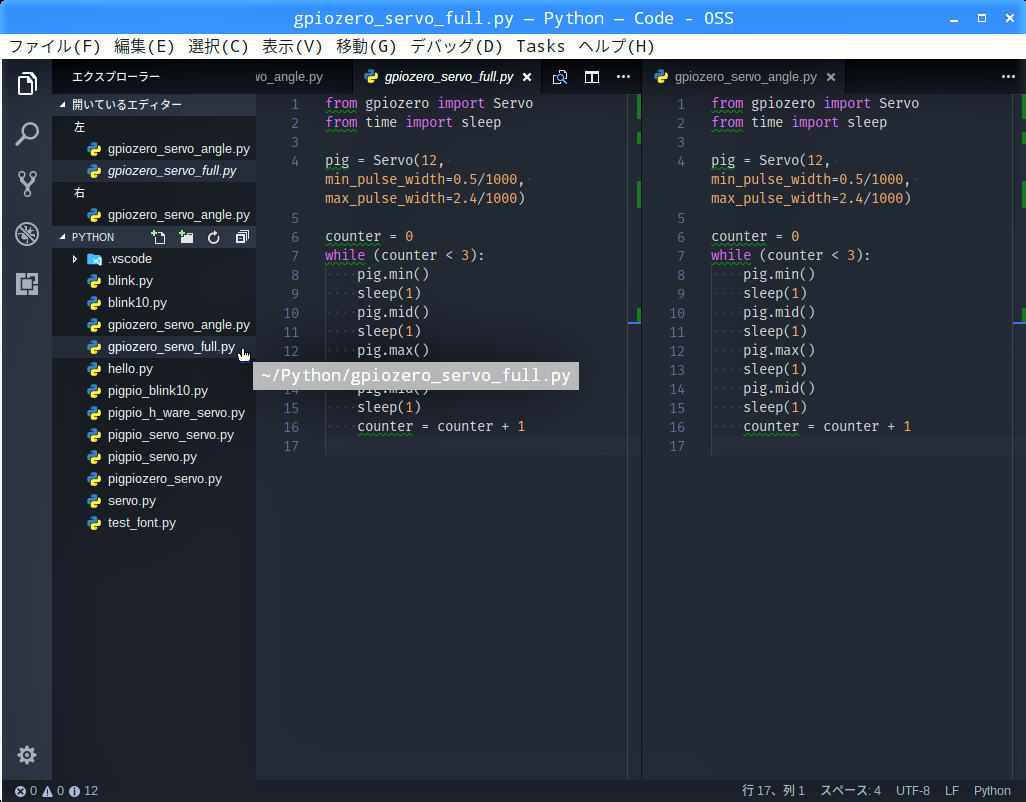Open pigpio_servo_servo.py file
This screenshot has width=1026, height=802.
[154, 435]
